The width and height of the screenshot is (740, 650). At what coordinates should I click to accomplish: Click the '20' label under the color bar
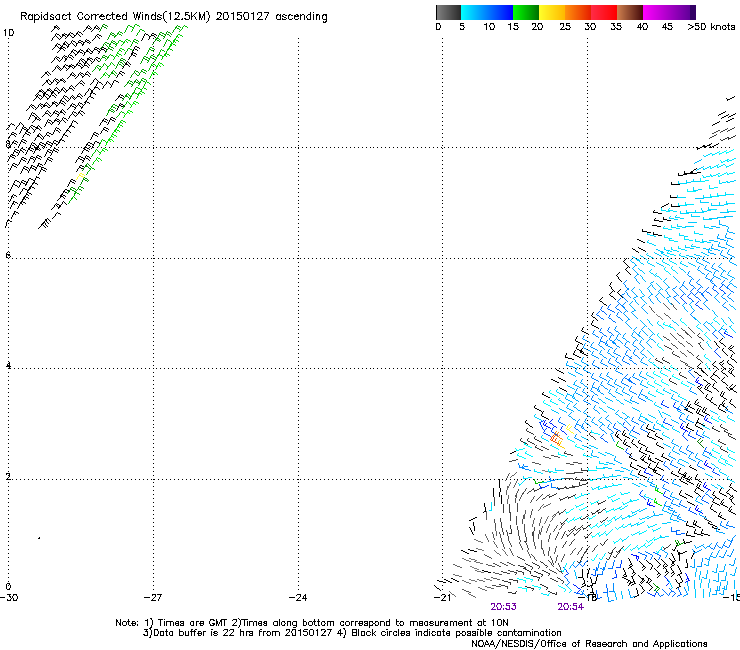tap(537, 27)
